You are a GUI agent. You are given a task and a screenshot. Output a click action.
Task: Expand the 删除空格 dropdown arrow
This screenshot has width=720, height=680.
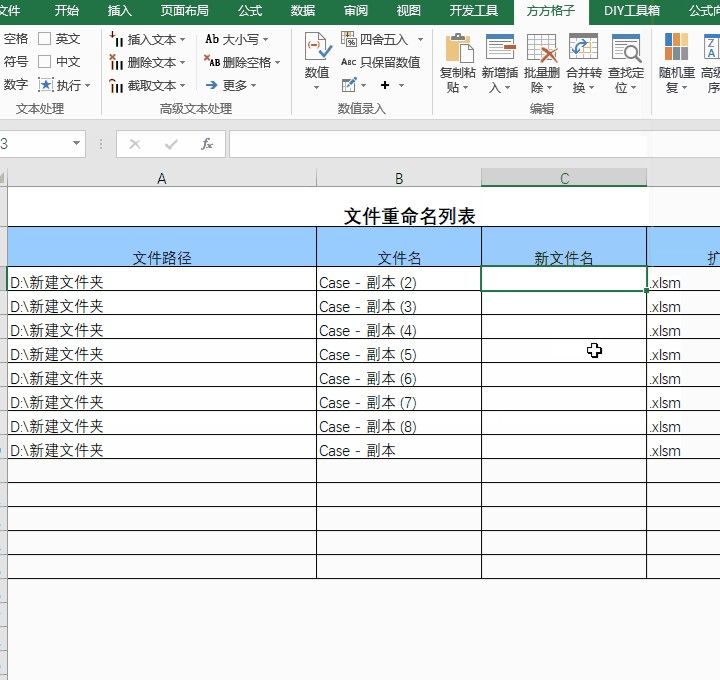pos(277,62)
